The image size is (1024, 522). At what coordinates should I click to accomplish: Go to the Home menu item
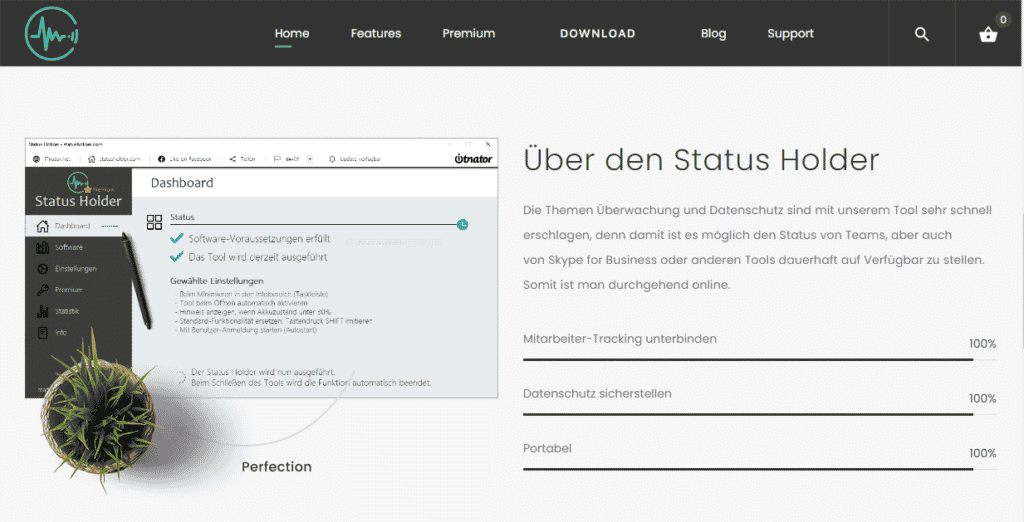[292, 33]
